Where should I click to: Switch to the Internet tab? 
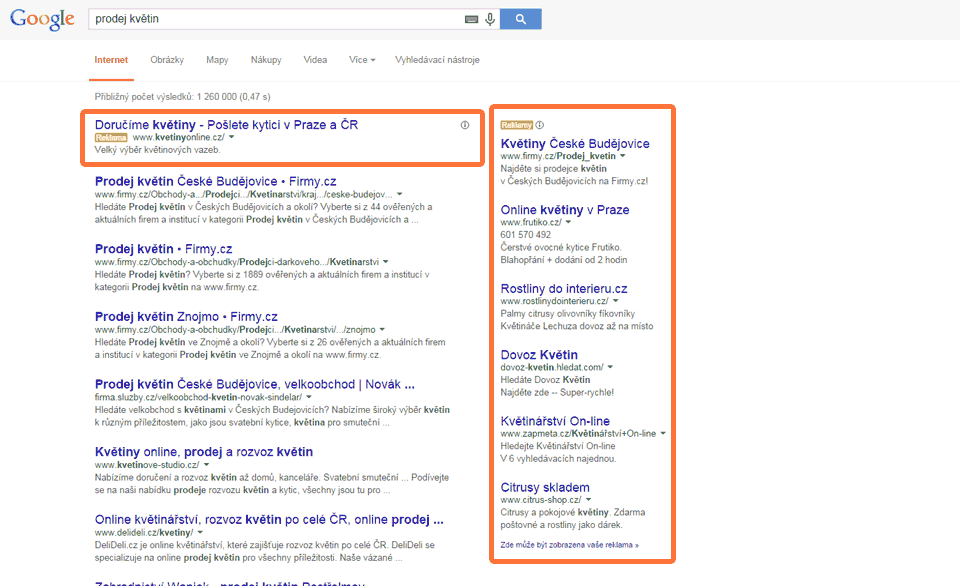[x=111, y=60]
